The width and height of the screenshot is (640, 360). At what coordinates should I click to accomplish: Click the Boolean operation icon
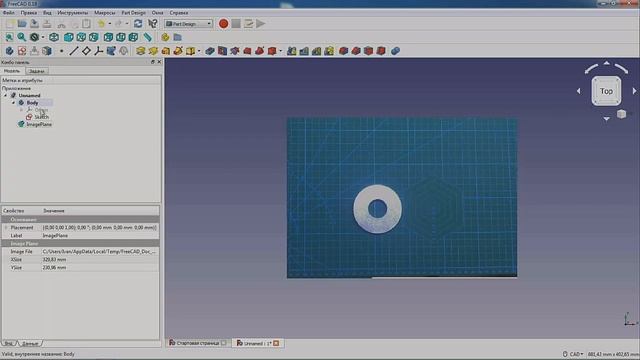395,51
